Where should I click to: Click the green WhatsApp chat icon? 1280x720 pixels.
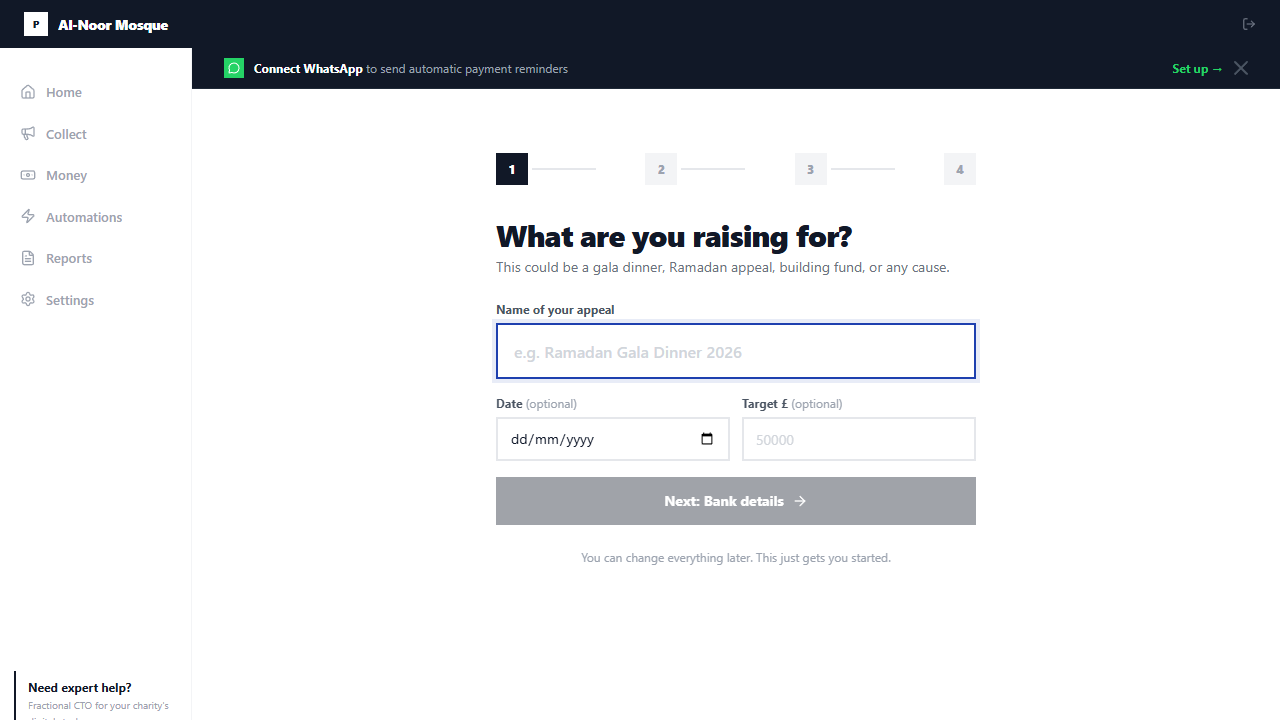click(x=234, y=68)
